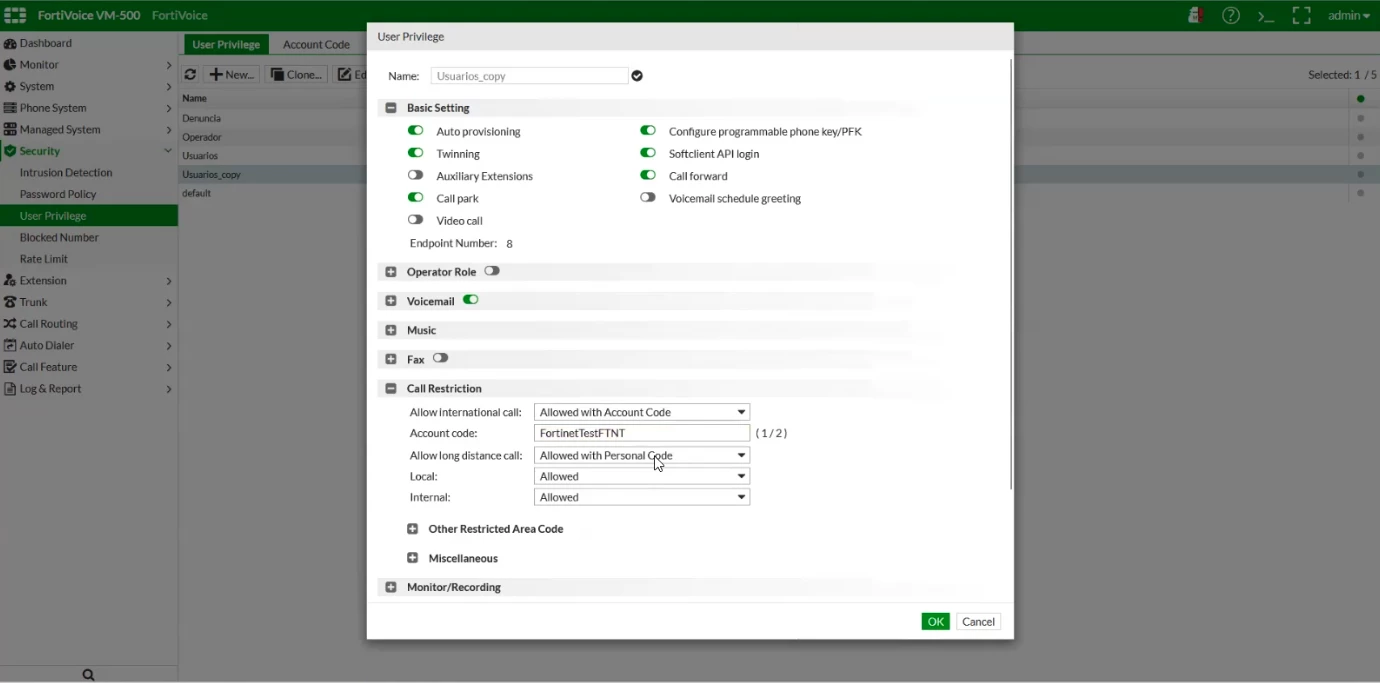
Task: Open the help question mark icon
Action: (x=1231, y=15)
